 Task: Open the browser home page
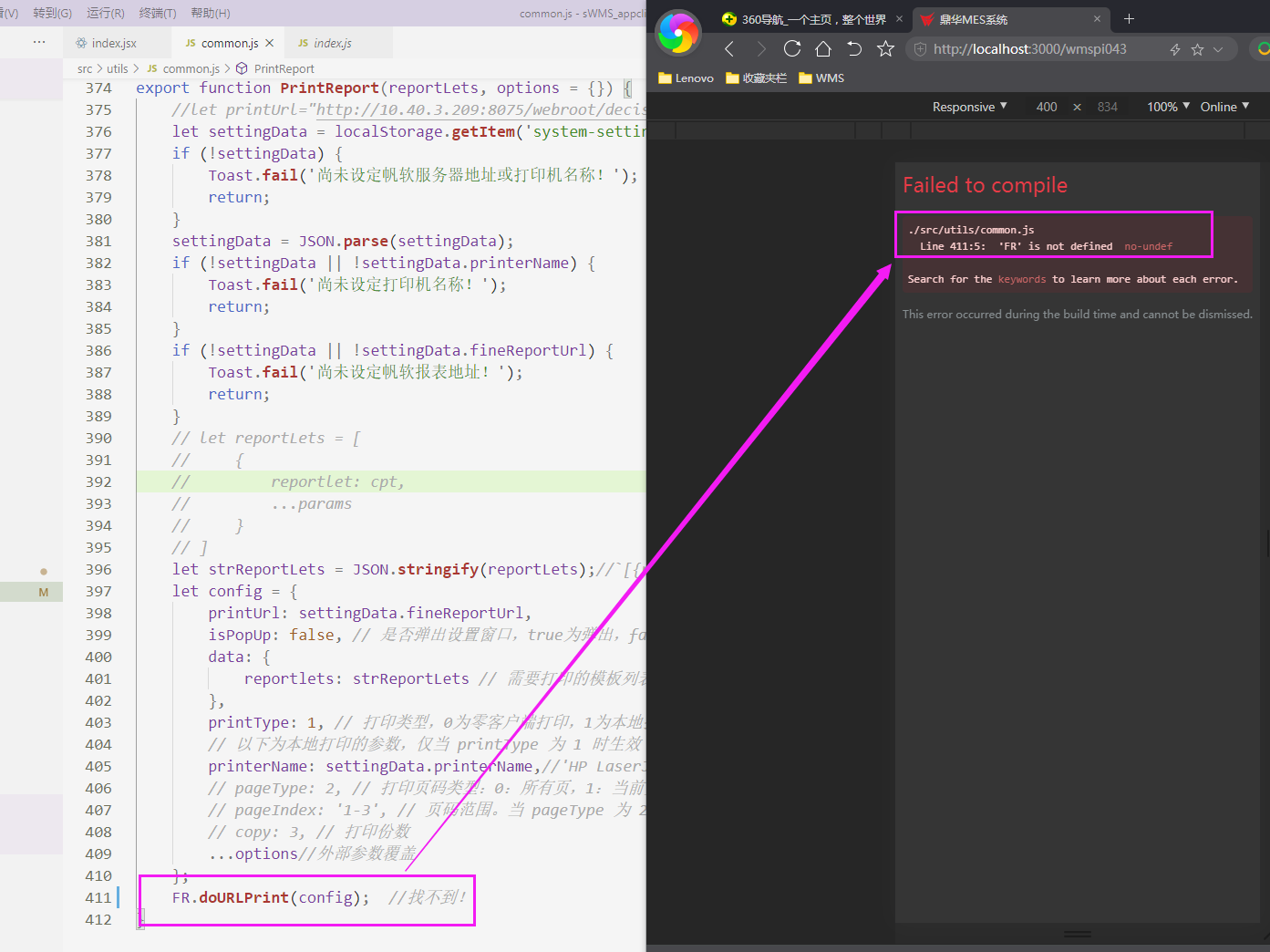(823, 49)
